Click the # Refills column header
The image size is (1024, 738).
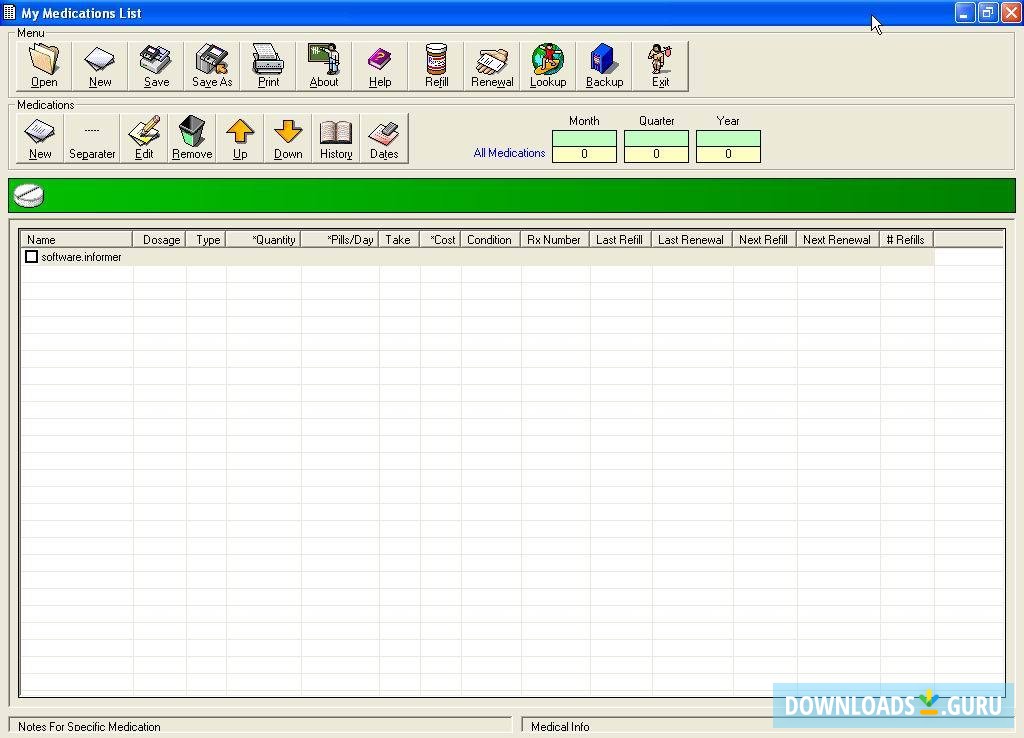pyautogui.click(x=906, y=240)
